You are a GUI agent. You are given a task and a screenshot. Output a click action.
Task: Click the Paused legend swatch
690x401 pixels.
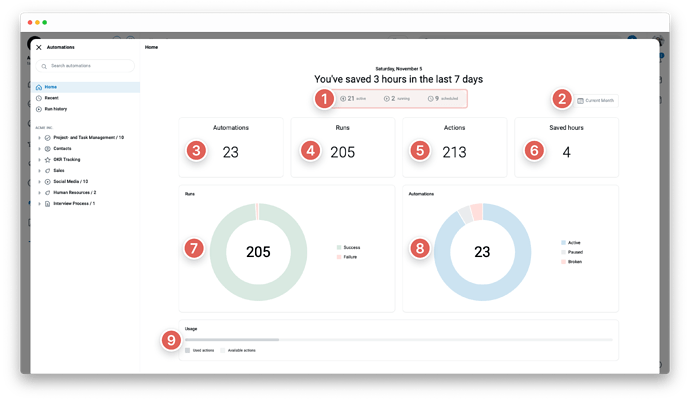pos(563,252)
